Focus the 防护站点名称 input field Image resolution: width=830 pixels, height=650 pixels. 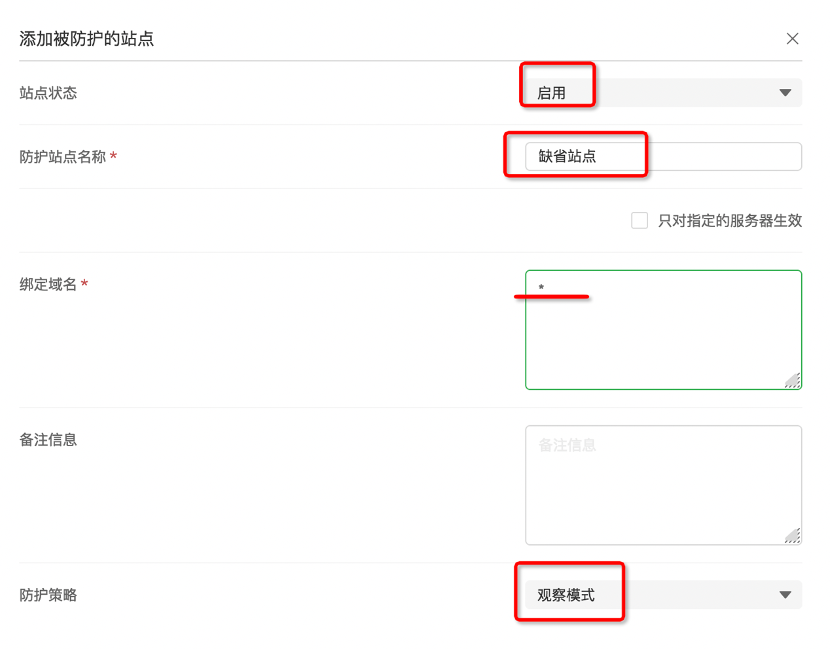click(663, 156)
